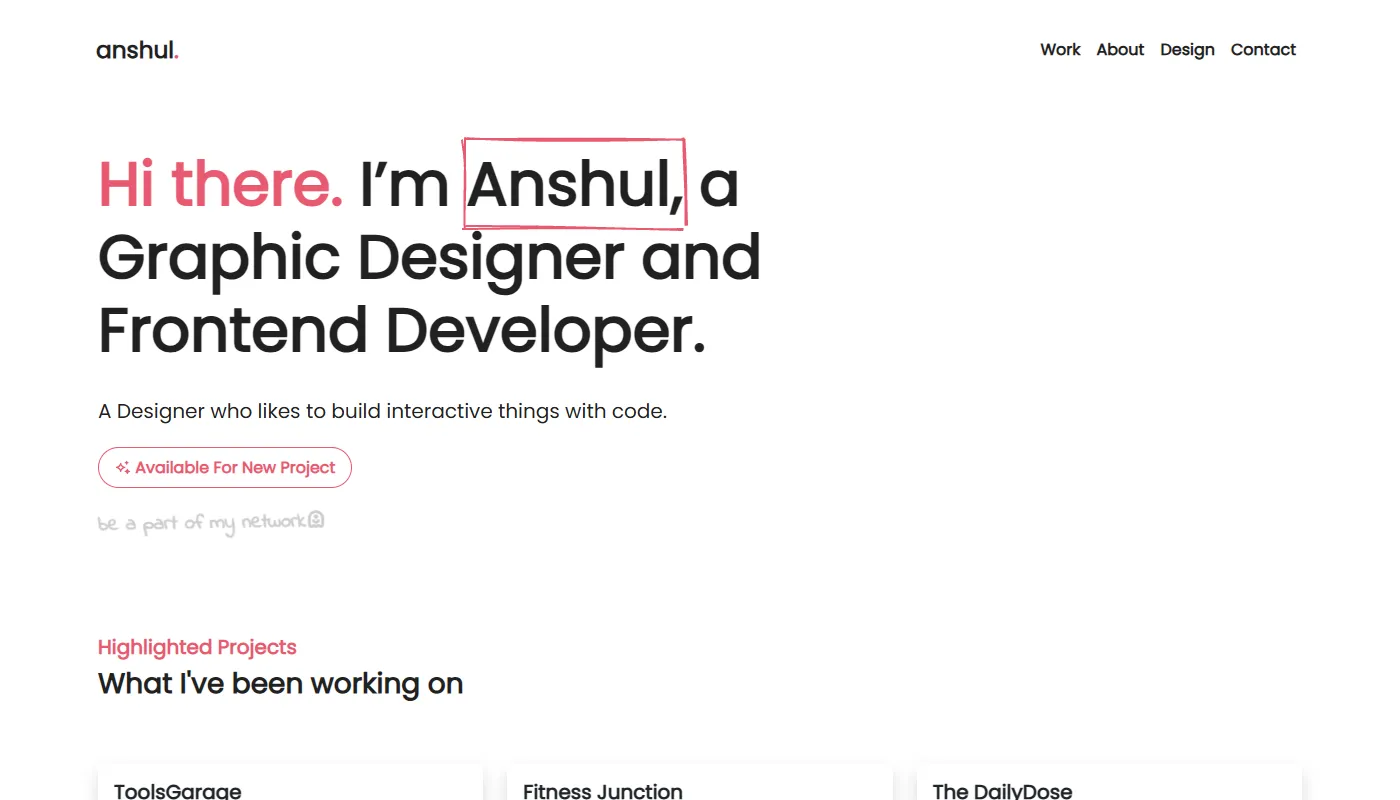
Task: Click the 'Hi there.' pink heading text
Action: click(221, 185)
